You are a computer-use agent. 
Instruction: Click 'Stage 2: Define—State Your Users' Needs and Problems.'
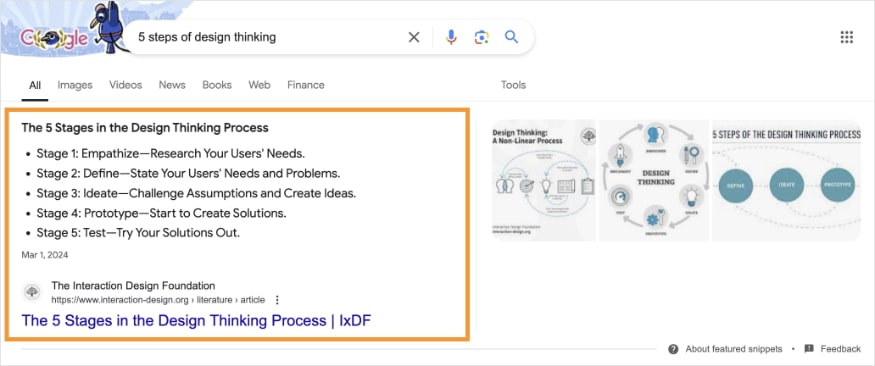pos(189,174)
